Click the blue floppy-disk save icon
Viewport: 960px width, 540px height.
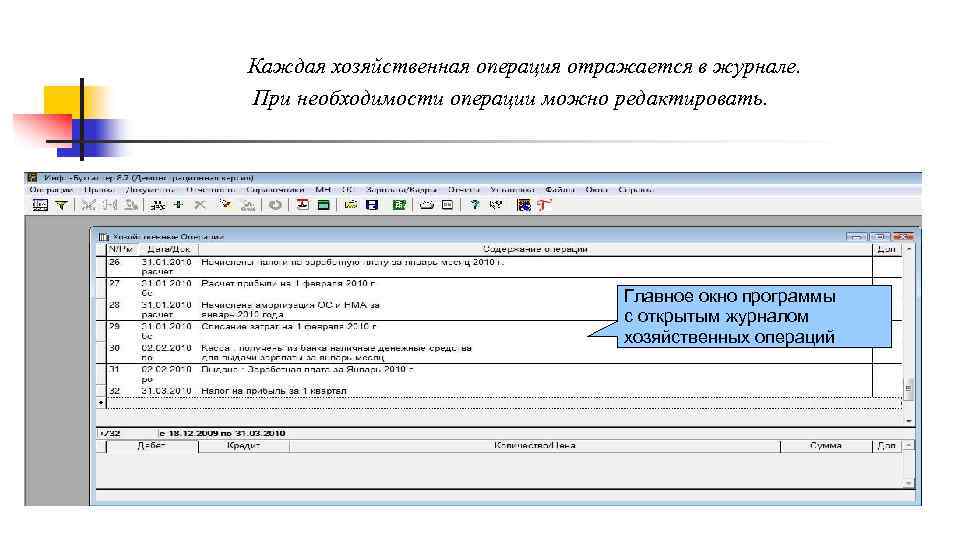(372, 205)
